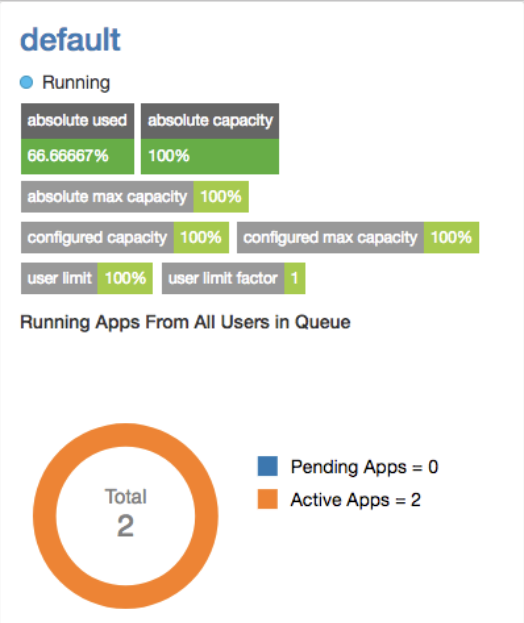Click the Total 2 text in donut
This screenshot has height=623, width=524.
coord(126,513)
